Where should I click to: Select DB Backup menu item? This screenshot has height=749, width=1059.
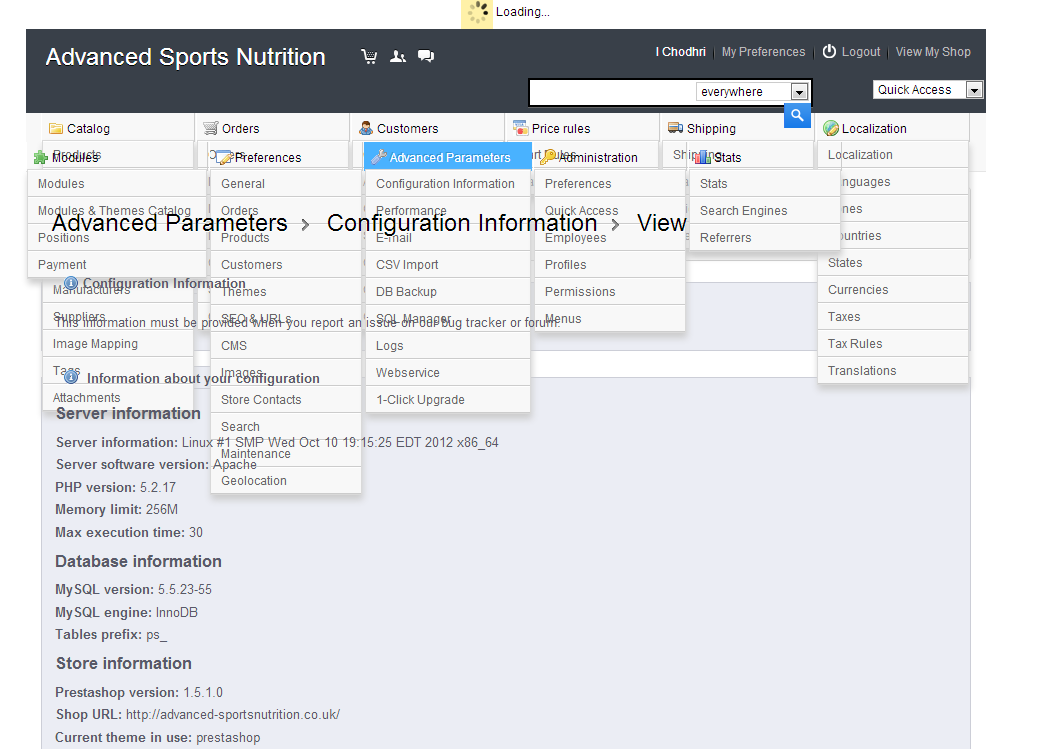coord(448,292)
